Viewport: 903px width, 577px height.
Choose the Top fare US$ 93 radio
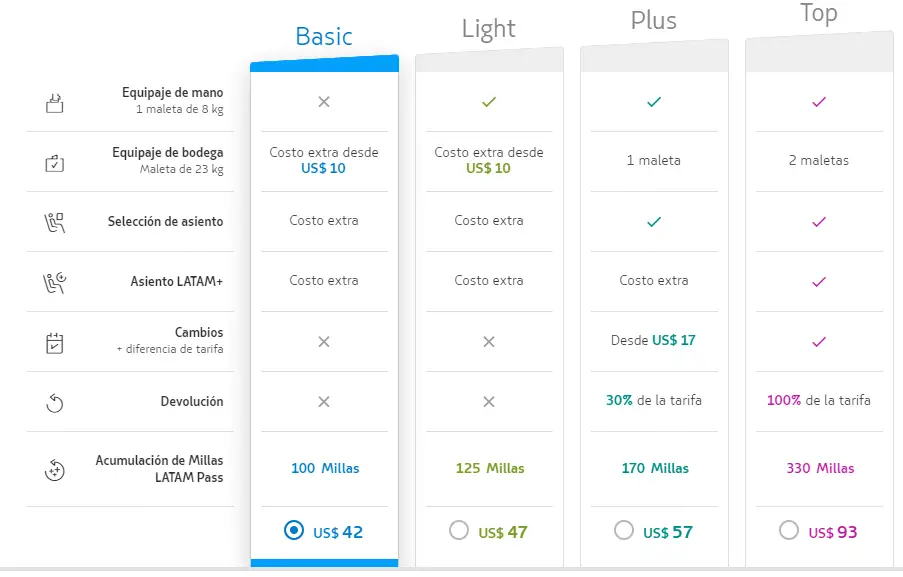(788, 530)
